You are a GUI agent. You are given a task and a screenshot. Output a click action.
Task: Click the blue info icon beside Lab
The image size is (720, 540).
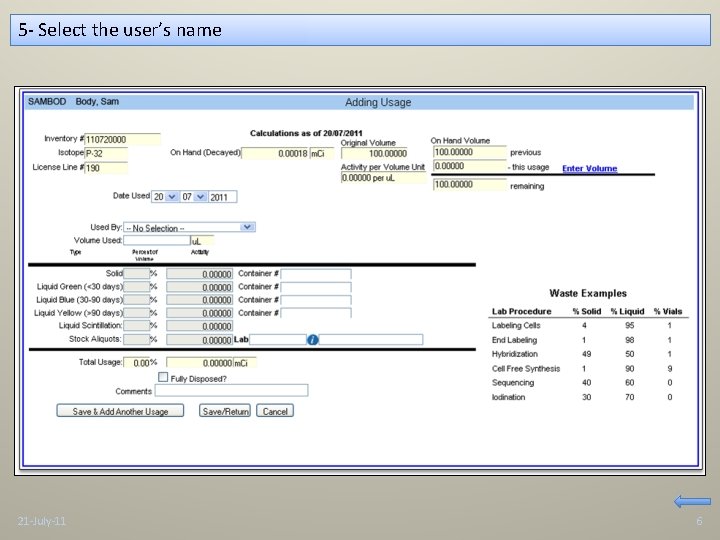[x=312, y=340]
